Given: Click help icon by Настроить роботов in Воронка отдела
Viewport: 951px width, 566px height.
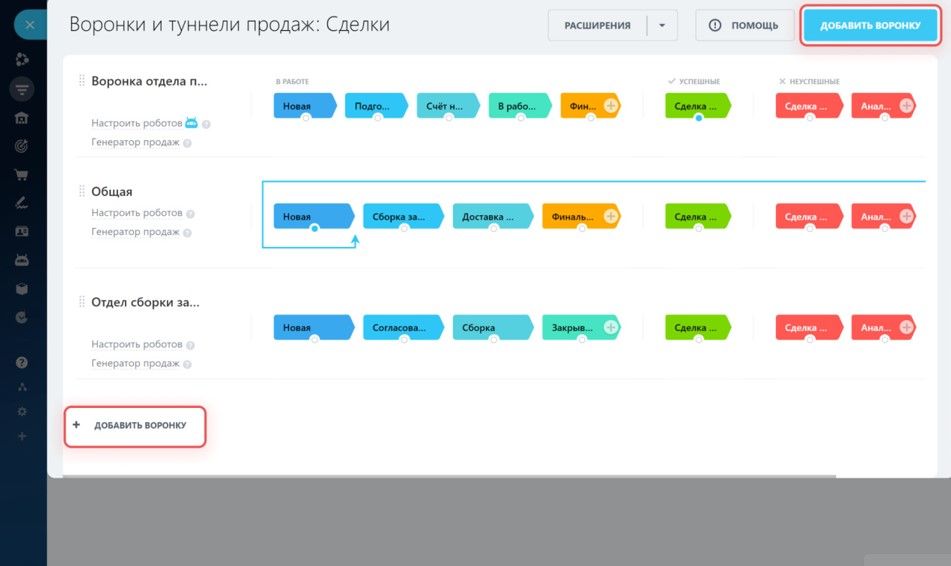Looking at the screenshot, I should (x=206, y=124).
